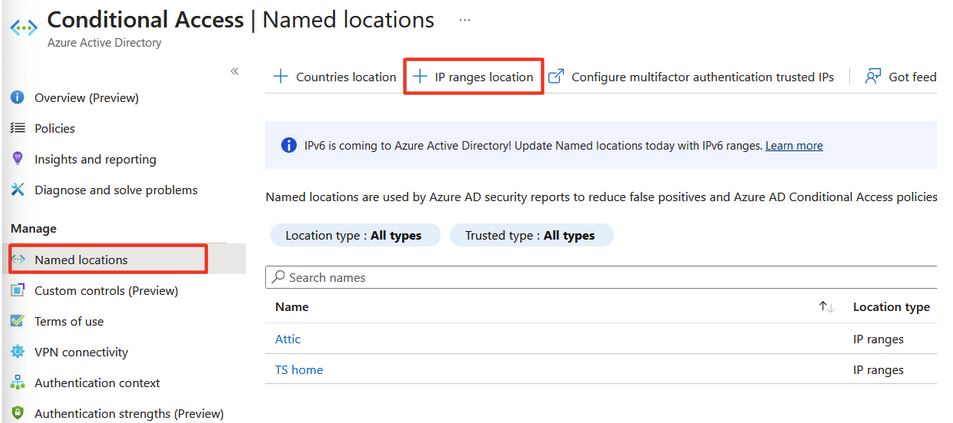Follow the Learn more link about IPv6

[794, 146]
